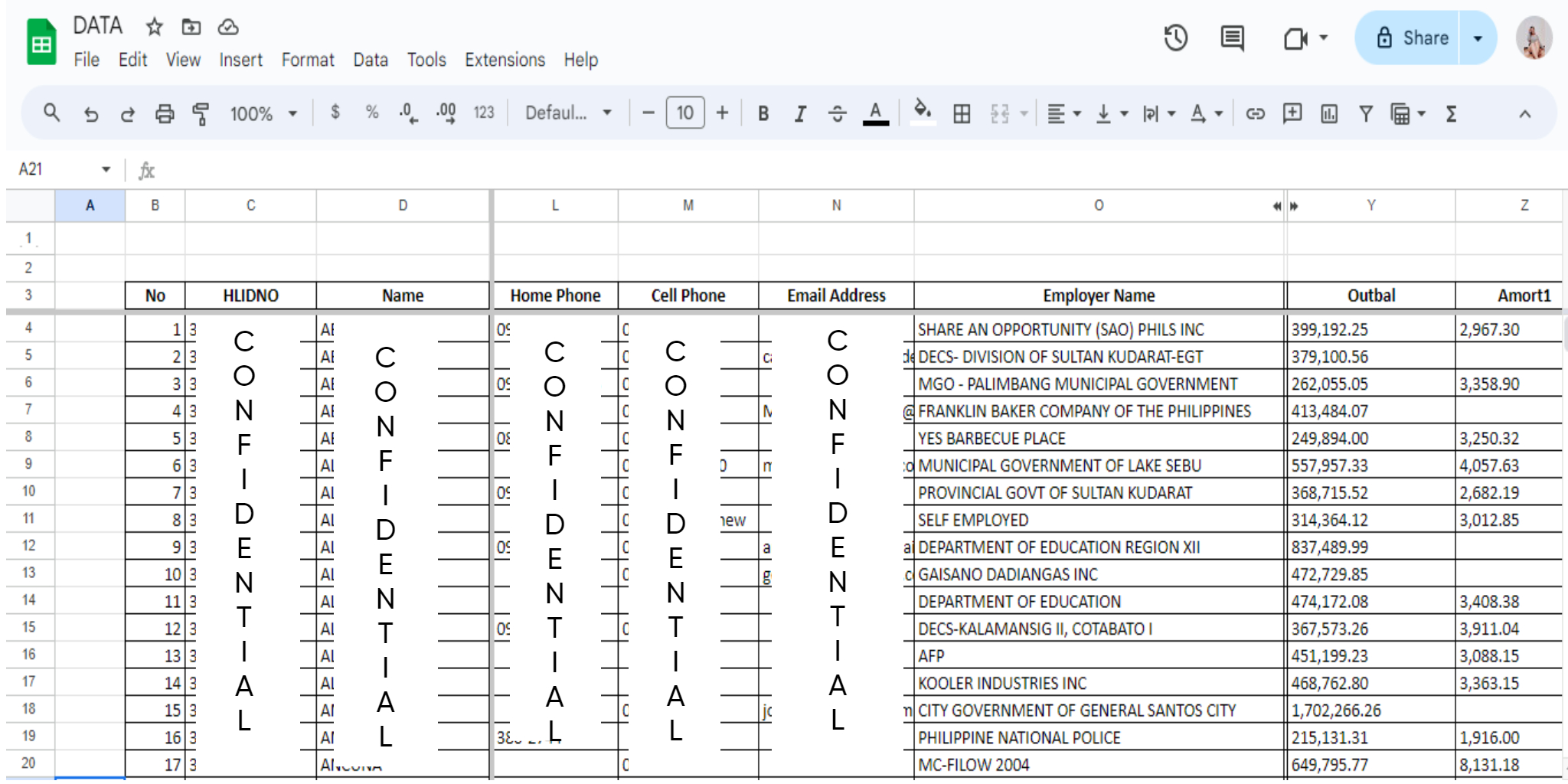The width and height of the screenshot is (1568, 784).
Task: Increase decimal places
Action: tap(446, 113)
